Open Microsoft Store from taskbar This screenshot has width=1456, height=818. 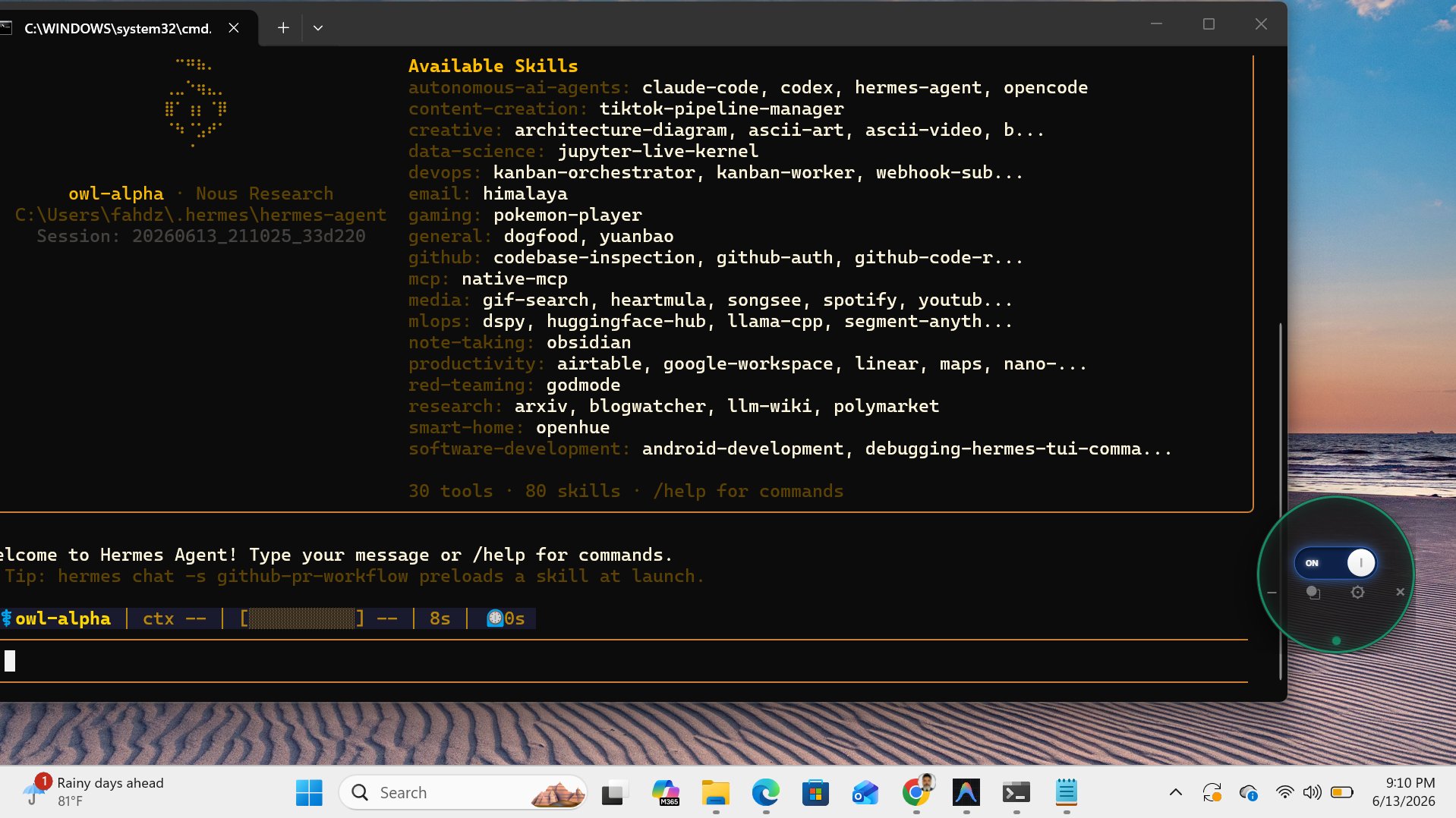pos(815,793)
